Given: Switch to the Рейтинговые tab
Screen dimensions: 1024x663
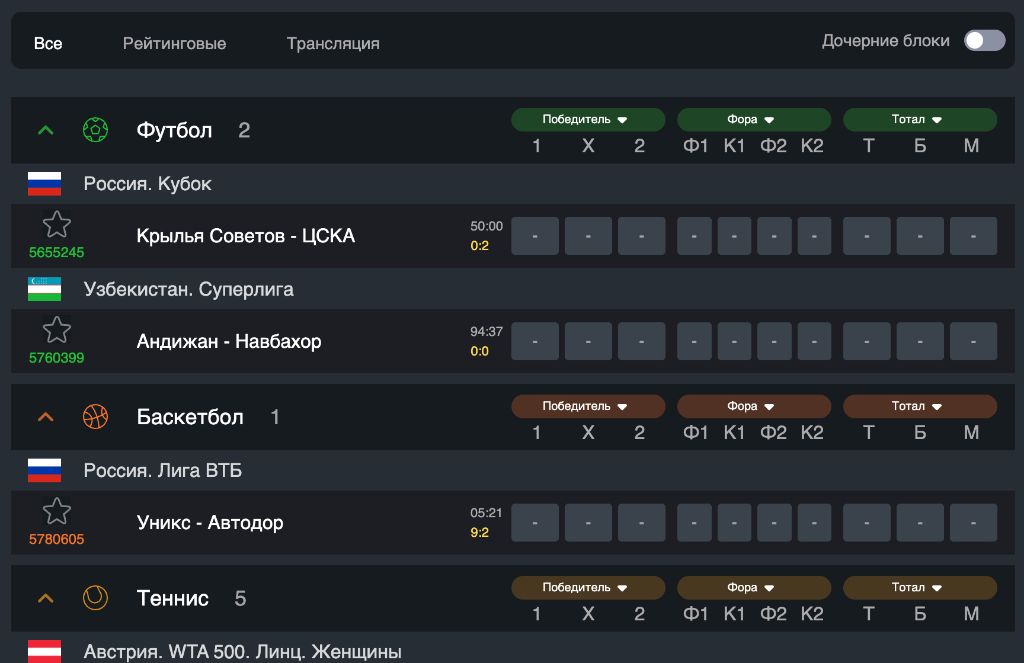Looking at the screenshot, I should coord(174,44).
